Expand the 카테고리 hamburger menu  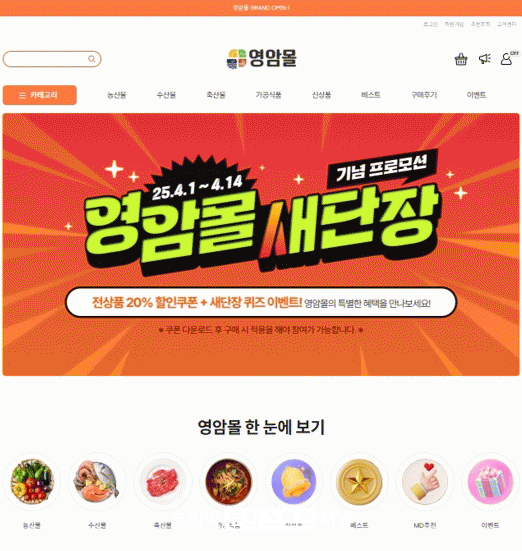pyautogui.click(x=40, y=95)
